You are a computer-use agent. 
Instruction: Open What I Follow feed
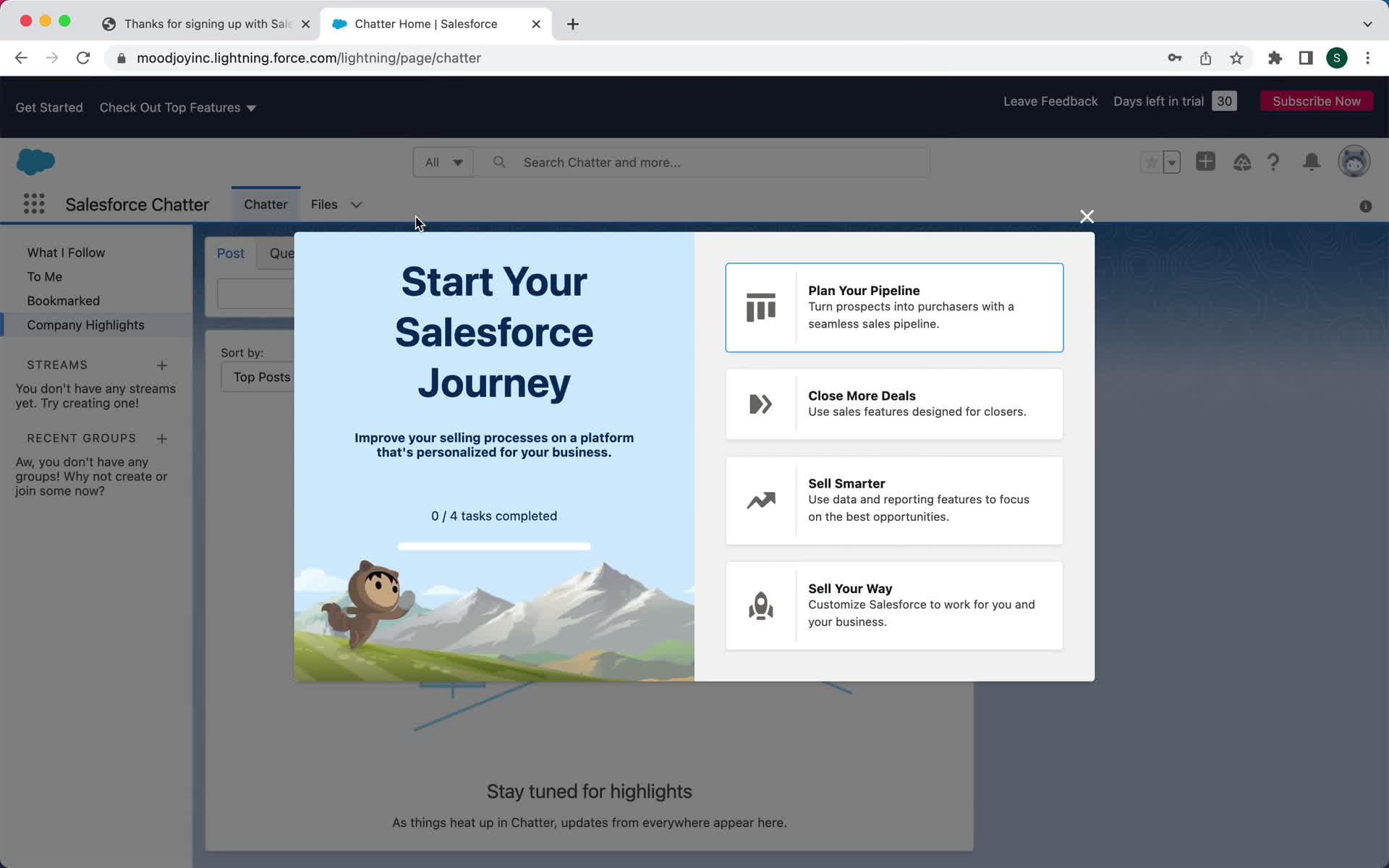click(x=66, y=252)
